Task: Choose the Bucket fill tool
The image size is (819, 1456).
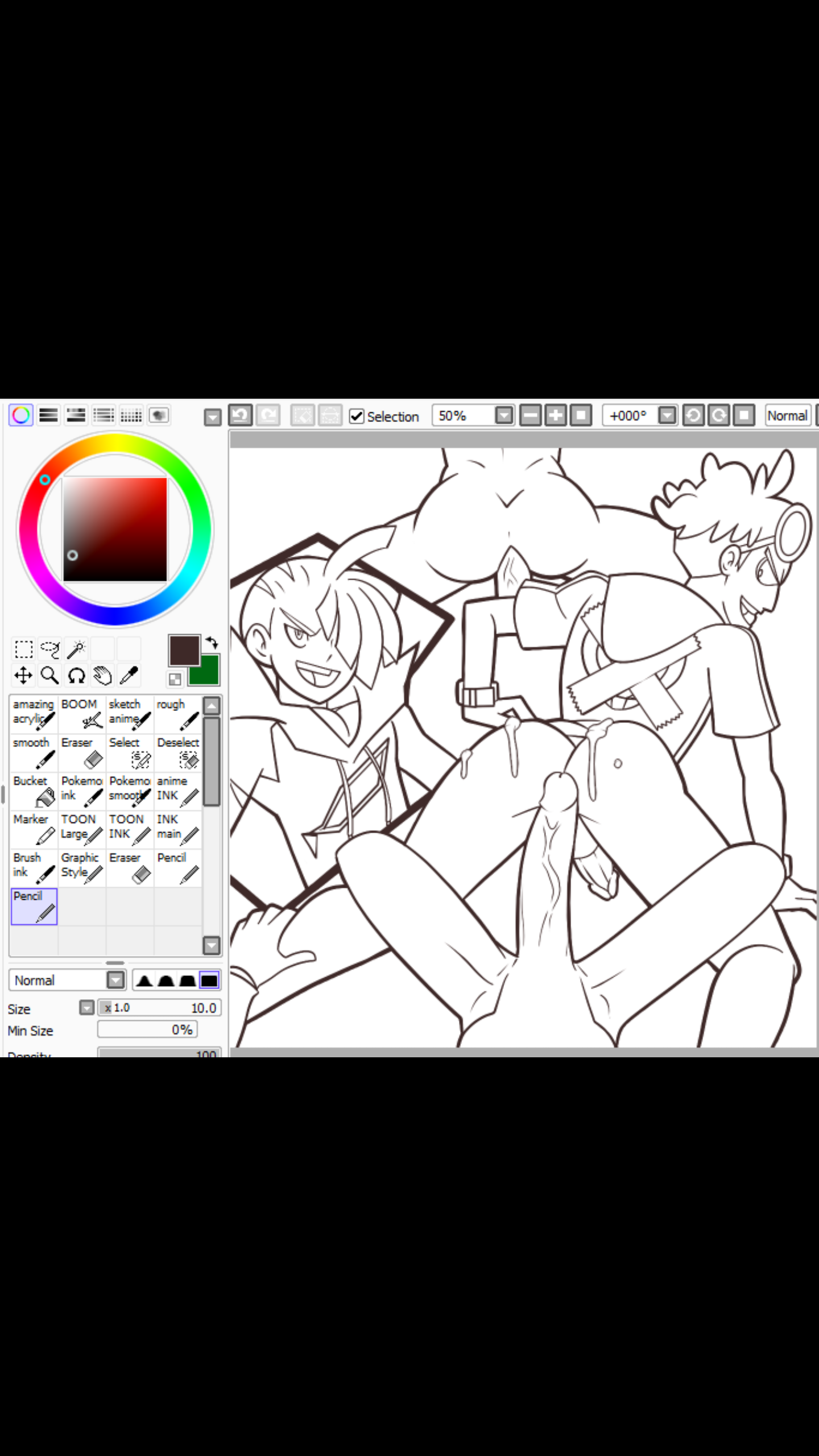Action: [34, 790]
